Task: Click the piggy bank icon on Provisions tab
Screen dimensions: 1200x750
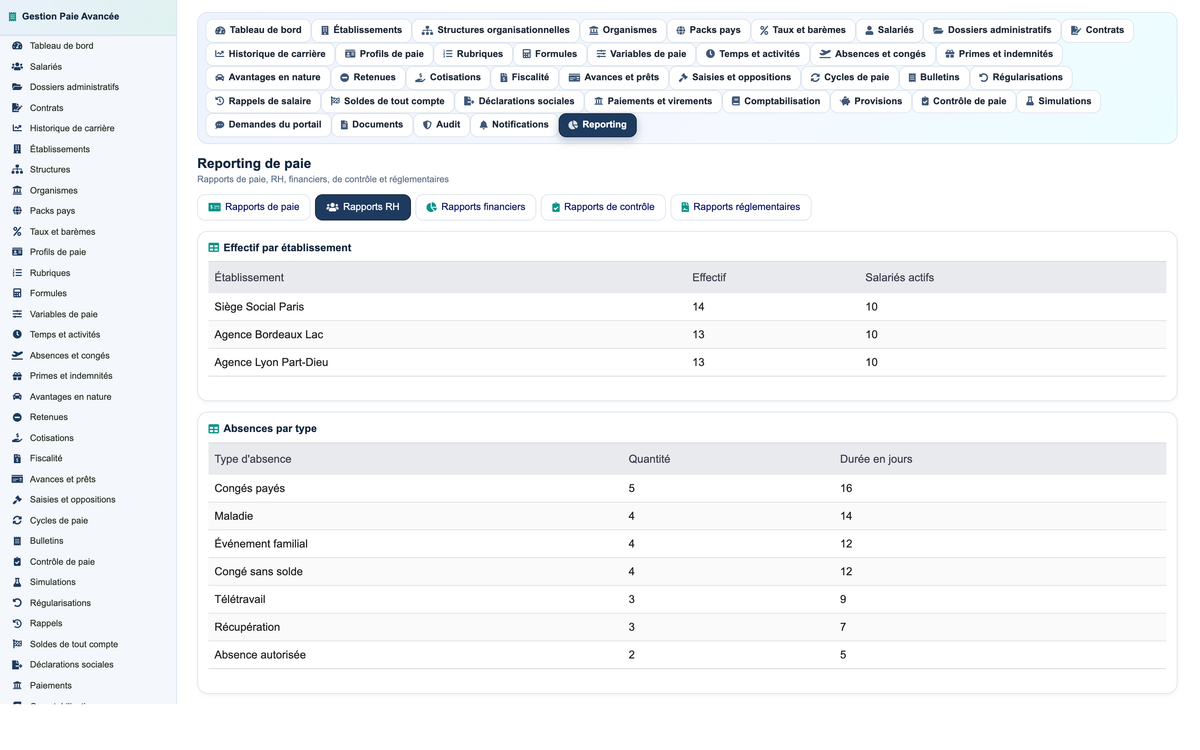Action: [846, 101]
